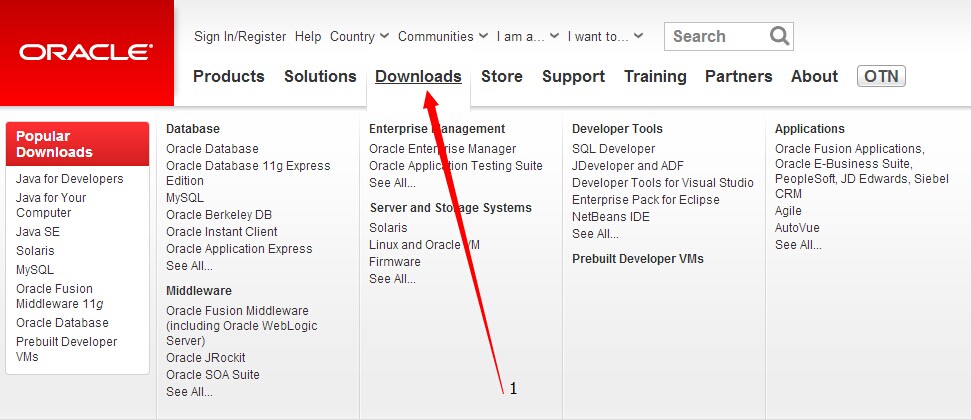Open the Training menu
Viewport: 971px width, 420px height.
(x=655, y=76)
